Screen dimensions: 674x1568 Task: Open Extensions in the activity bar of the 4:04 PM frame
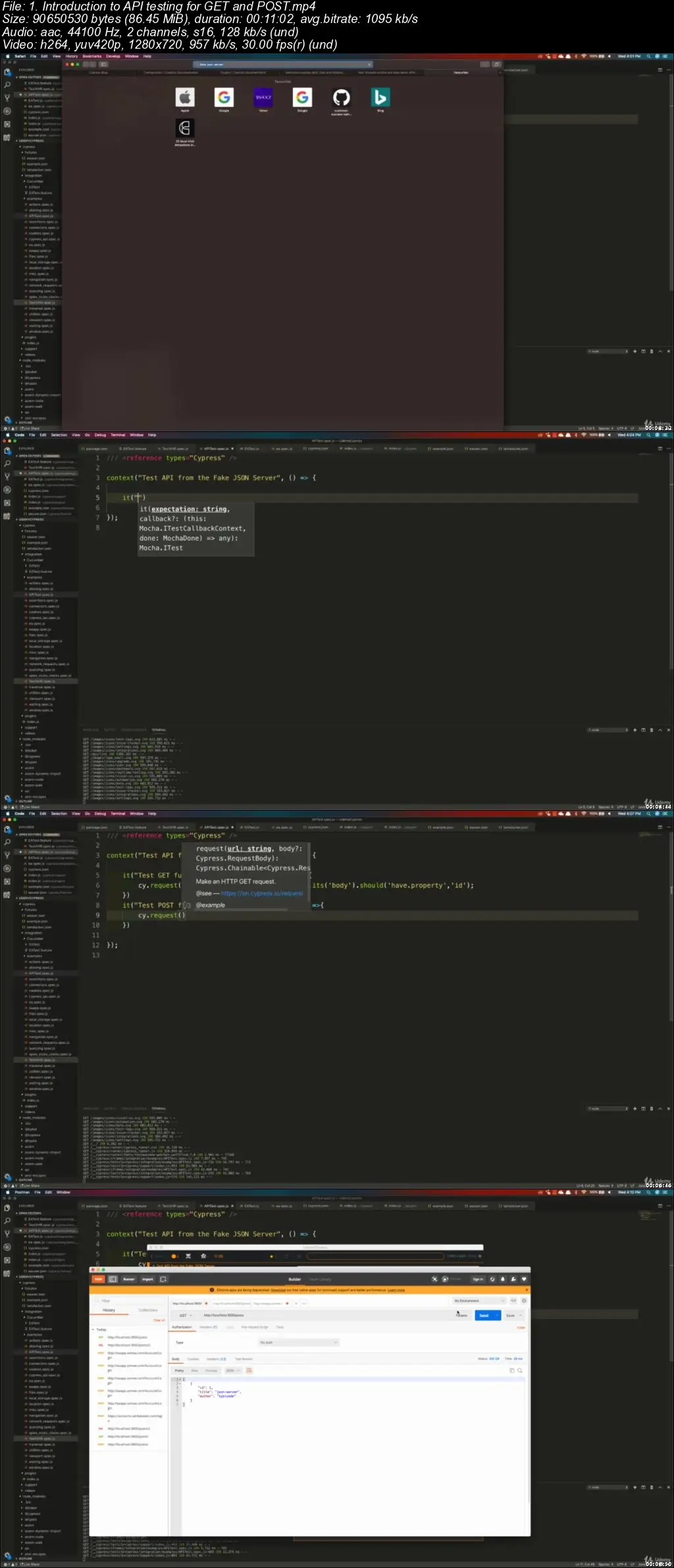tap(7, 502)
